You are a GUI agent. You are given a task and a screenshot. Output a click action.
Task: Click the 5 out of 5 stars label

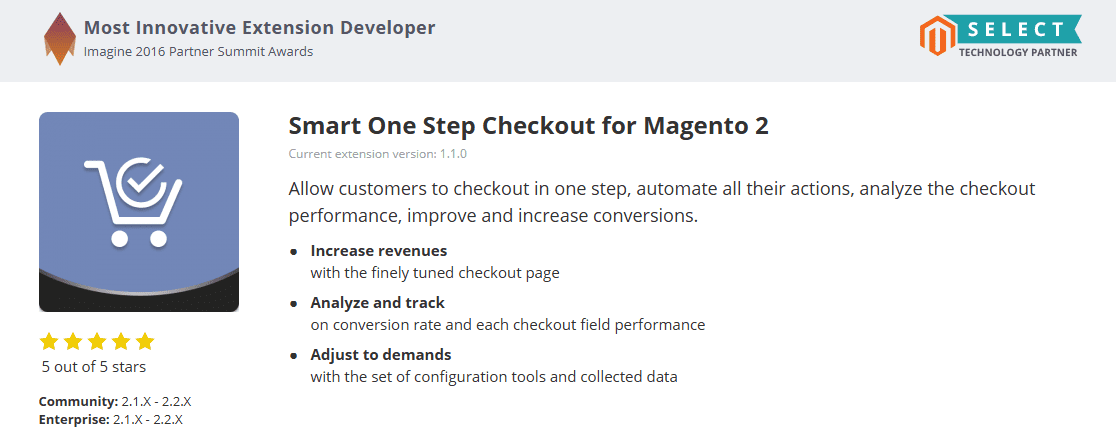click(x=94, y=367)
